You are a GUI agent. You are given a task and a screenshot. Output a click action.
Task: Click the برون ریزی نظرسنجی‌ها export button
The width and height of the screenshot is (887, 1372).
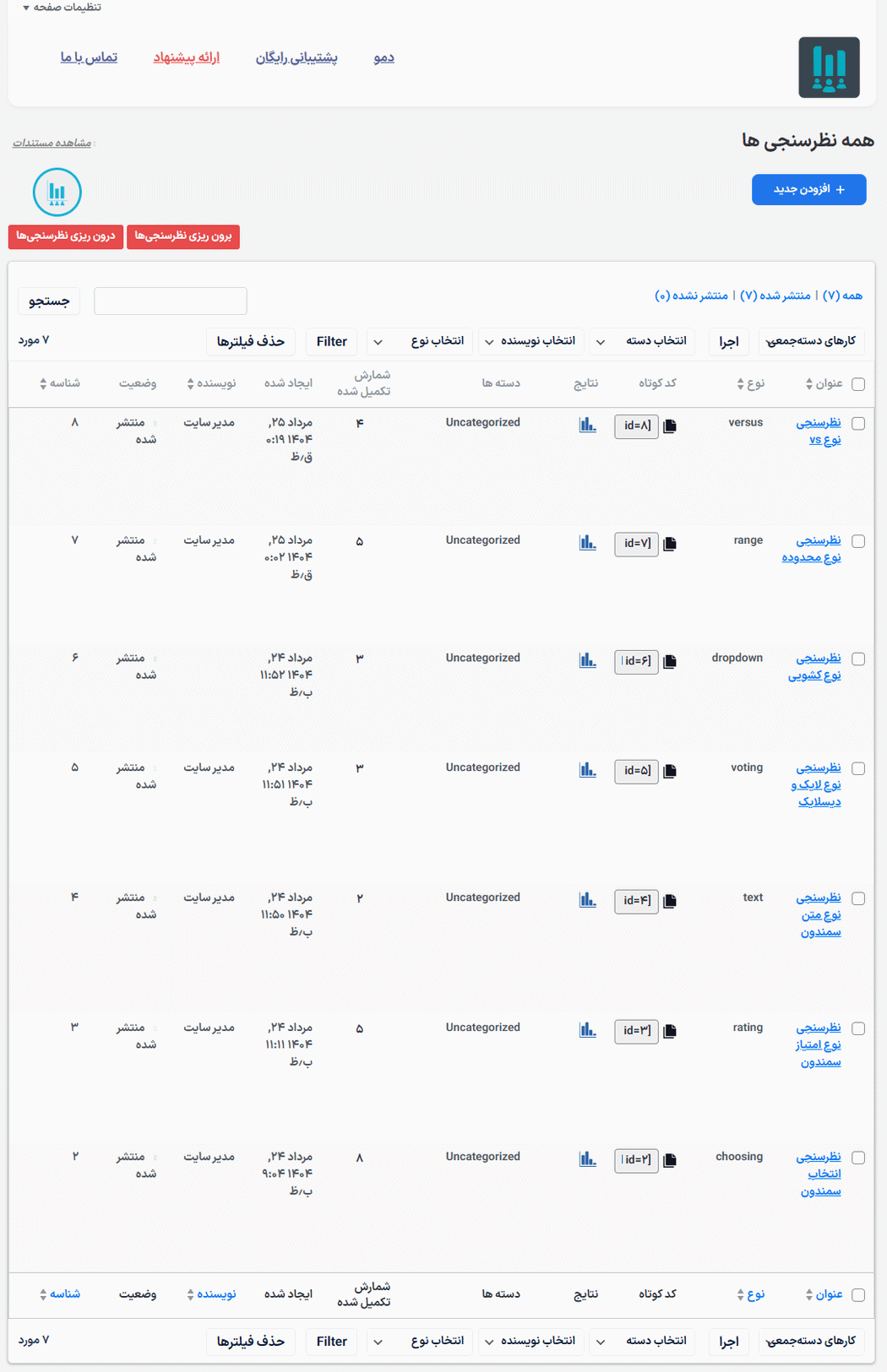pos(183,236)
